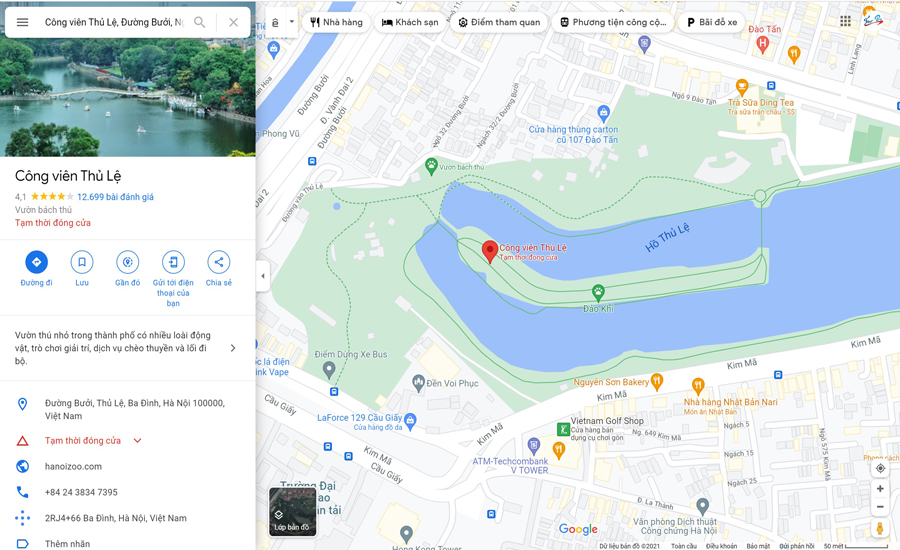Save place with the Lưu bookmark icon

(82, 262)
